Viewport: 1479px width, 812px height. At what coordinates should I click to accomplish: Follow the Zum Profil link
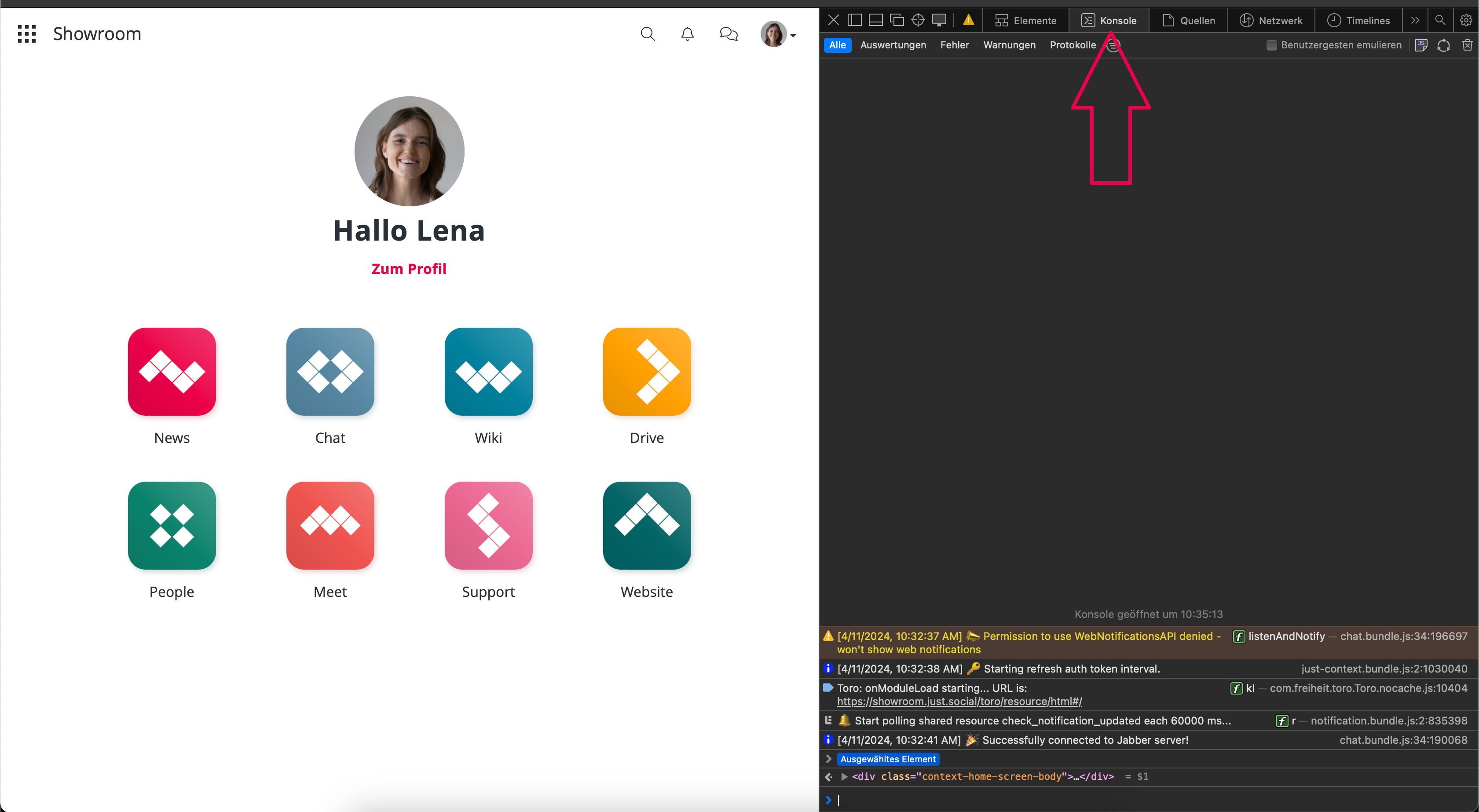pyautogui.click(x=409, y=269)
